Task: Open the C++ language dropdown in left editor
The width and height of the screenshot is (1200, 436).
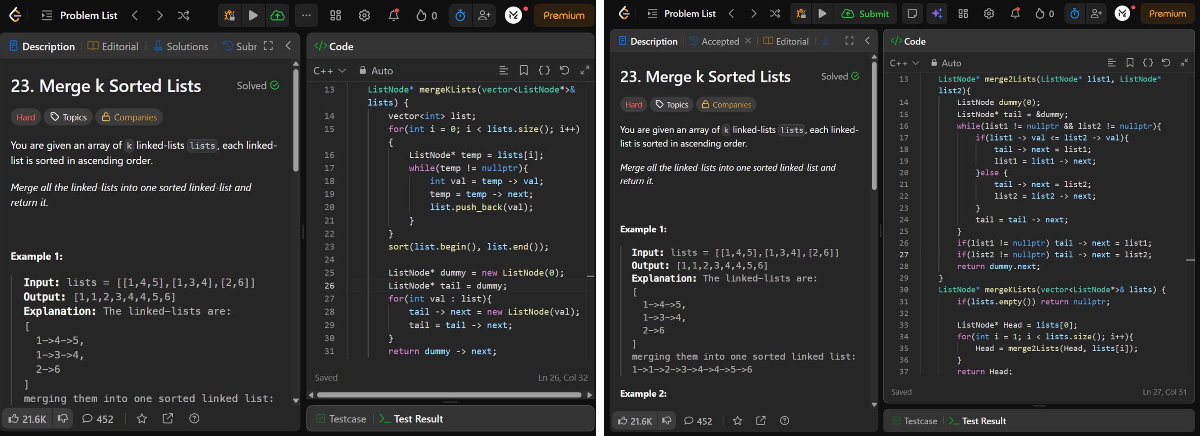Action: [x=329, y=71]
